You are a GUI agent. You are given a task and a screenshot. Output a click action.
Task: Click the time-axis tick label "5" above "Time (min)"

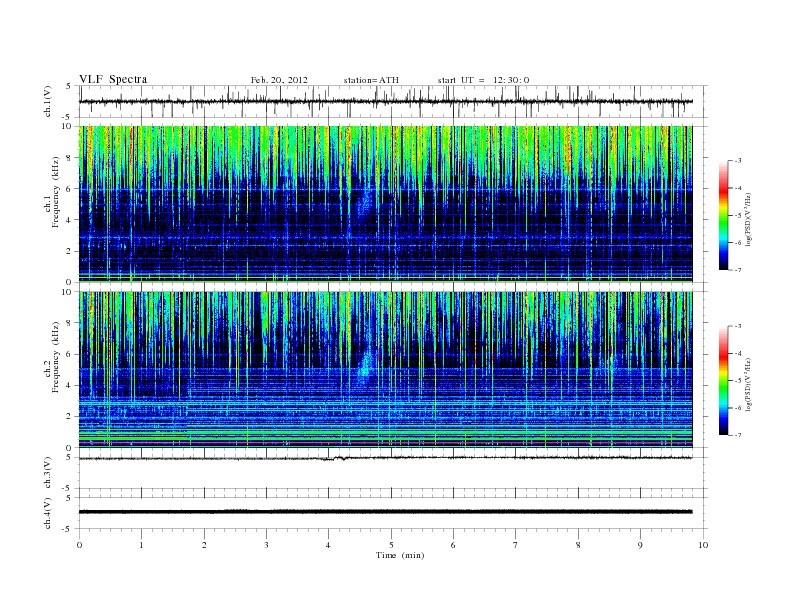[391, 545]
